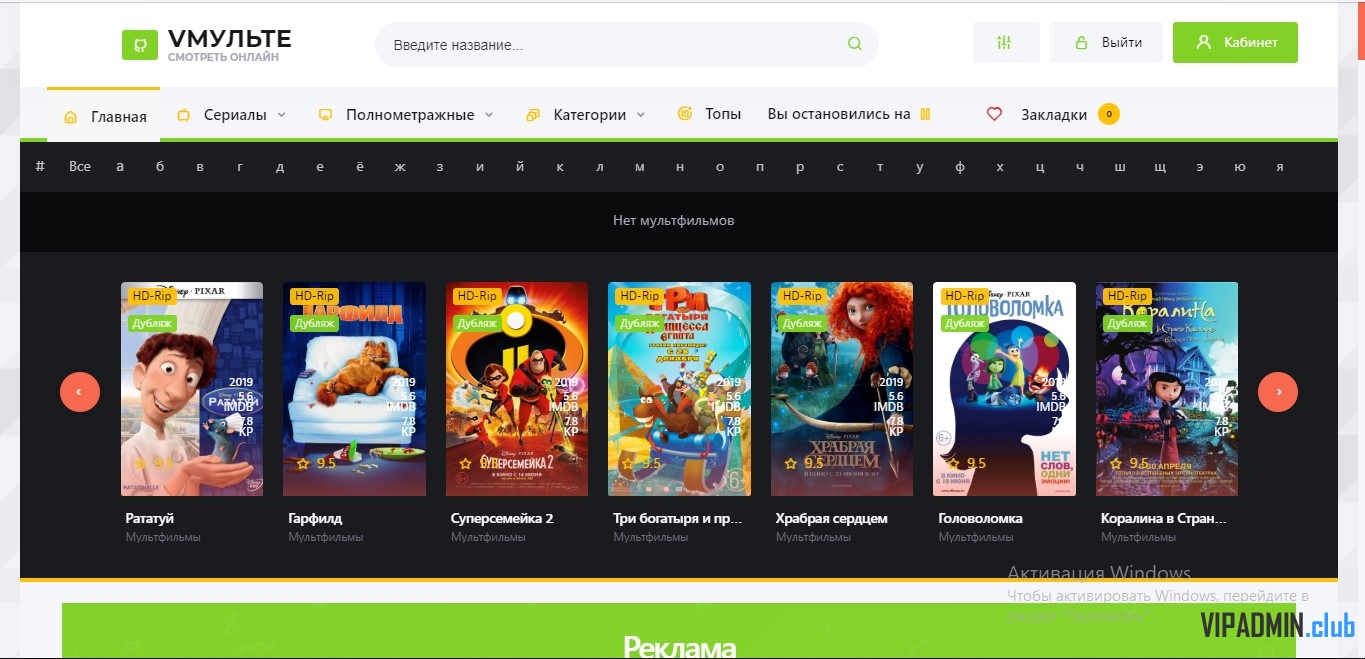
Task: Focus the Введите название search field
Action: pyautogui.click(x=626, y=45)
